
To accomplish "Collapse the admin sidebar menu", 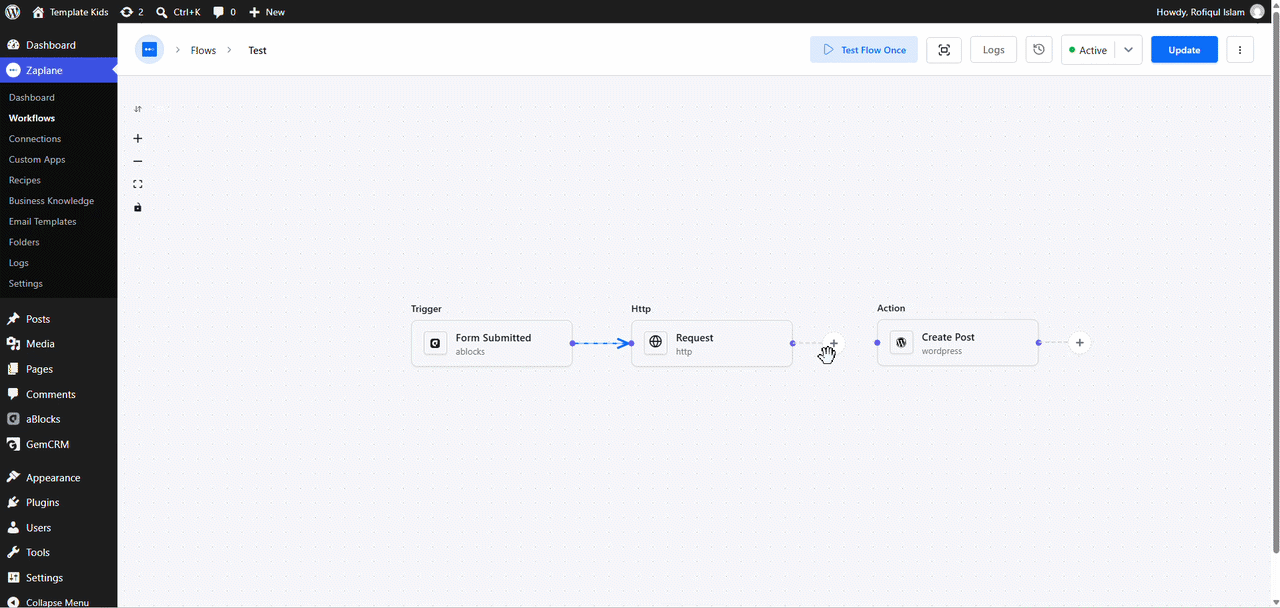I will tap(58, 602).
